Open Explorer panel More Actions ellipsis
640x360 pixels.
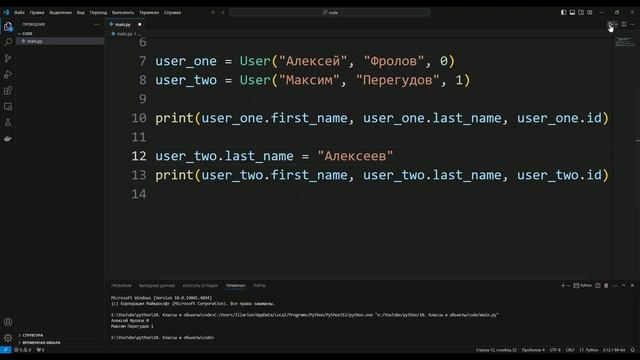(x=96, y=24)
